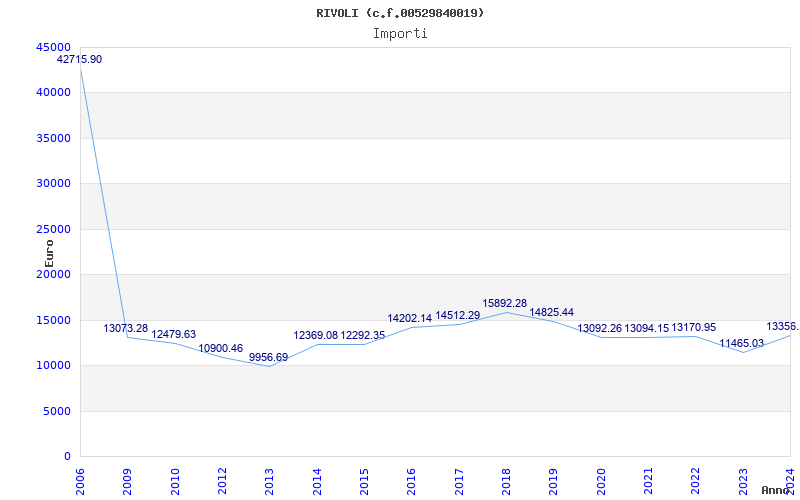Viewport: 800px width, 500px height.
Task: Click the 10900.46 data label
Action: tap(220, 348)
